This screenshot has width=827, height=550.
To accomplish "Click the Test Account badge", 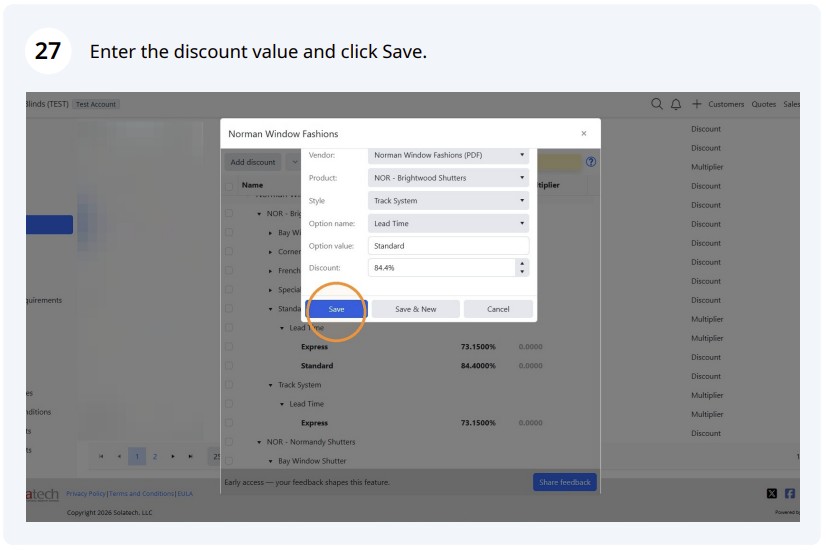I will pyautogui.click(x=95, y=104).
